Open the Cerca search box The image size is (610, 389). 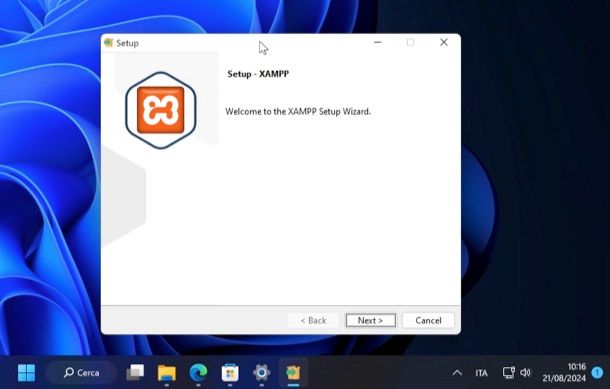click(x=81, y=373)
